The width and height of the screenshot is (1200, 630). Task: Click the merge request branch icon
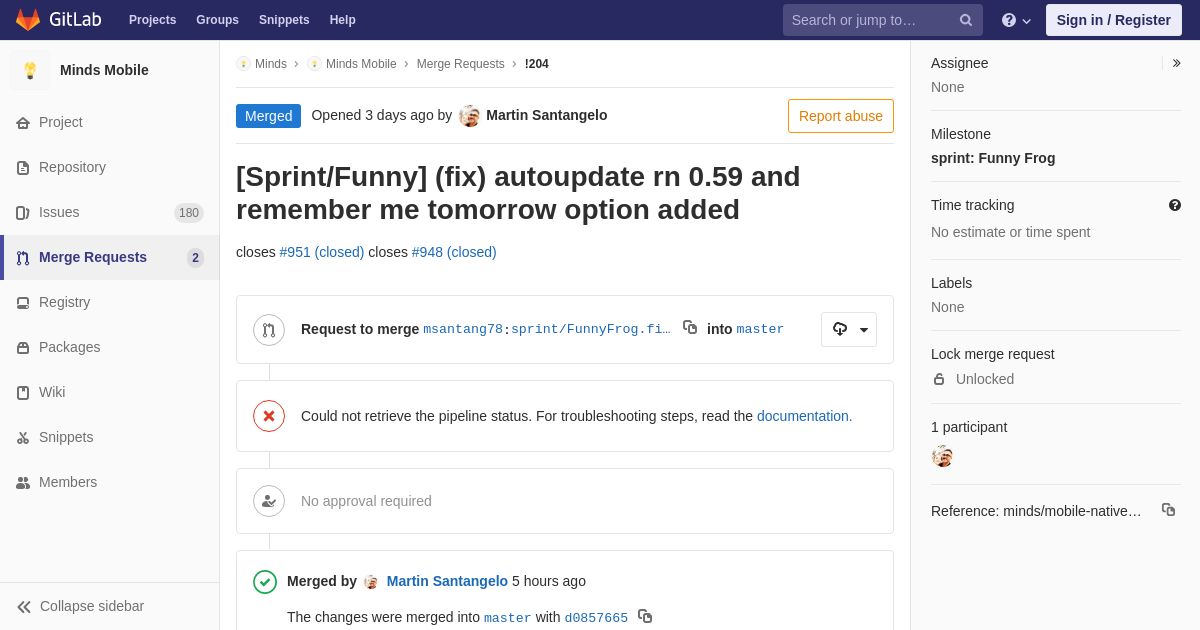pyautogui.click(x=269, y=330)
